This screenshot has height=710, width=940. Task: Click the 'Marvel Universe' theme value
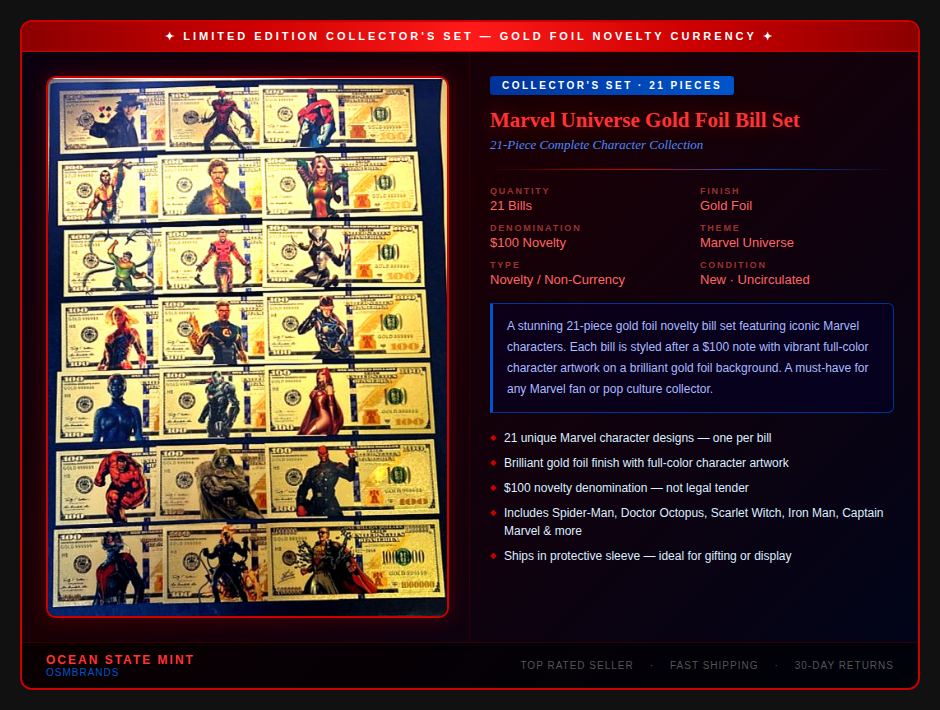746,243
